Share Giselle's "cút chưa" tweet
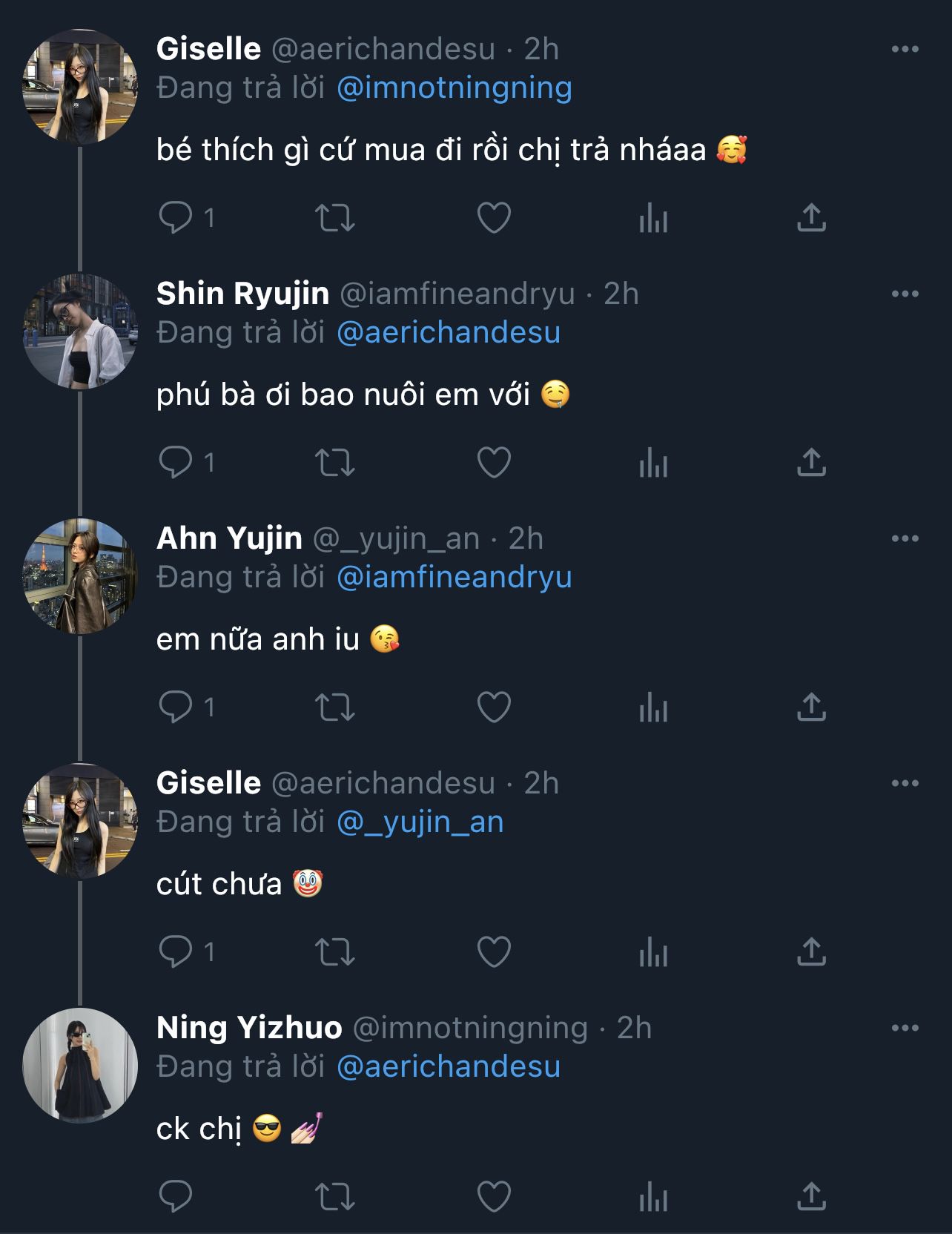 pos(811,952)
